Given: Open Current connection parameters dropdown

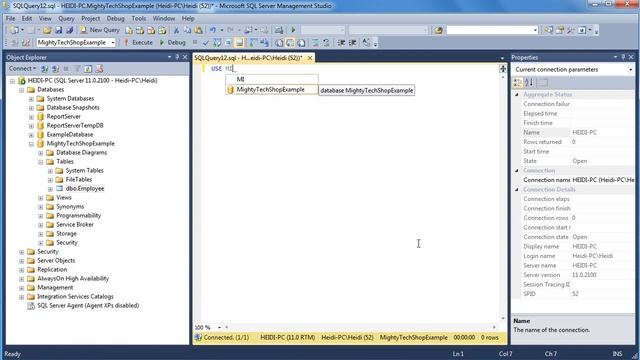Looking at the screenshot, I should [631, 70].
